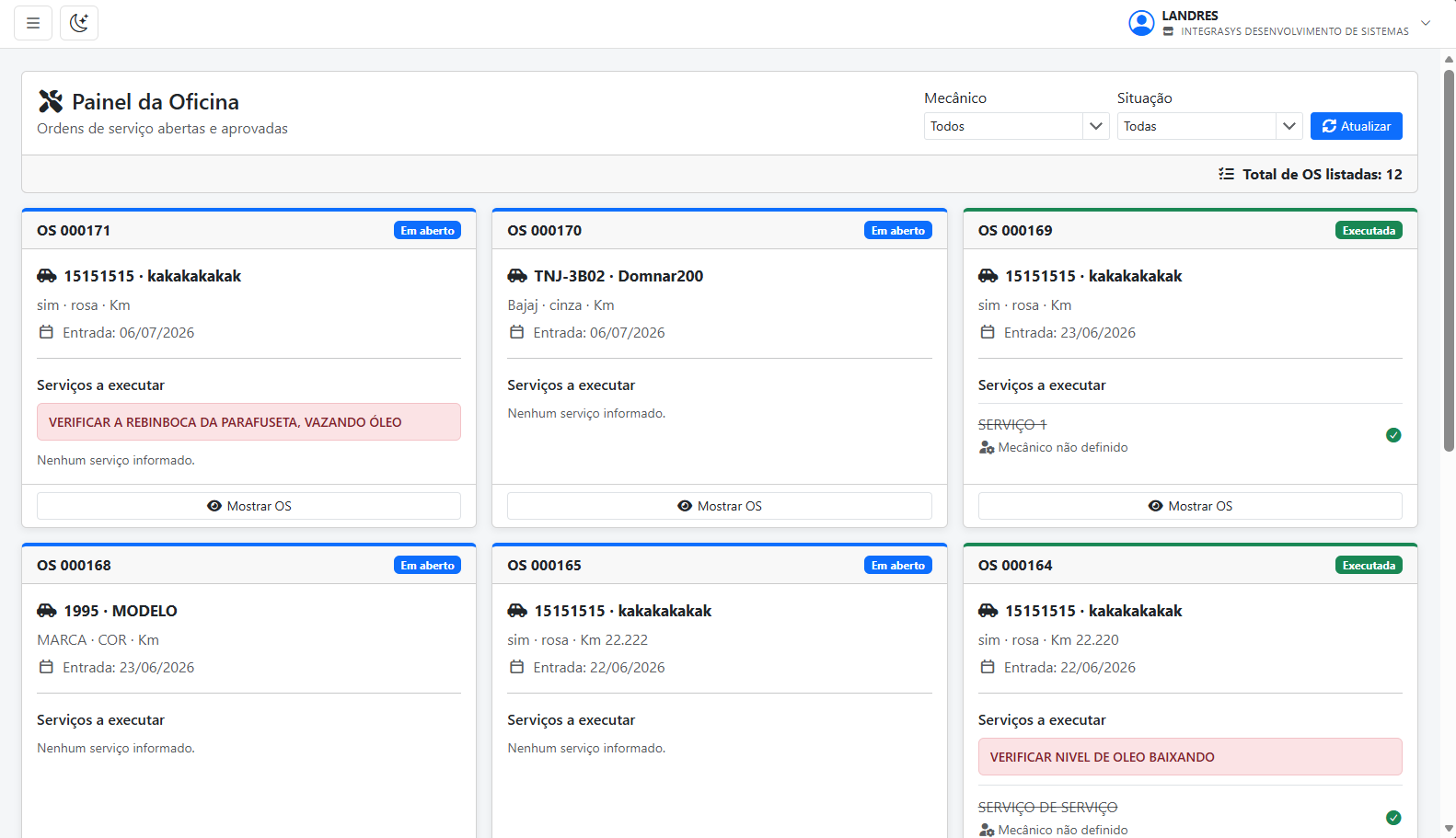1456x838 pixels.
Task: Click car icon in OS 000165 card
Action: coord(517,611)
